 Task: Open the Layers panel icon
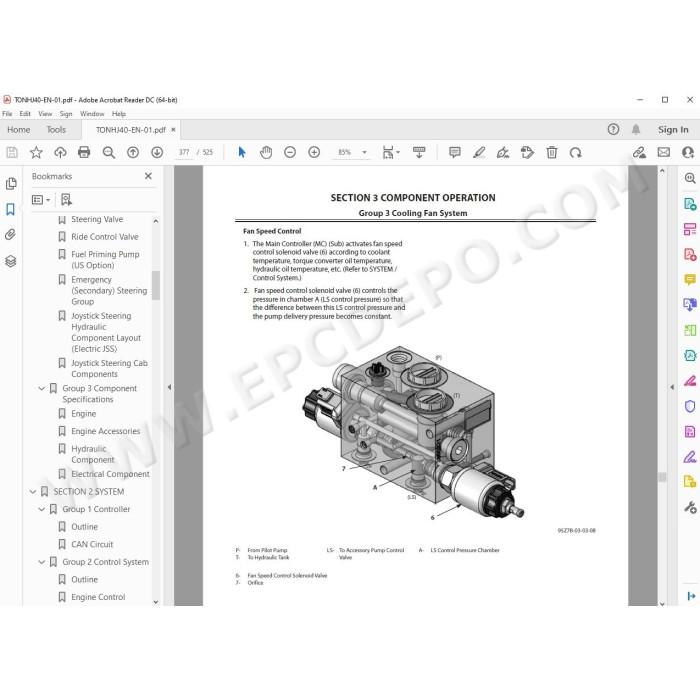pos(11,261)
